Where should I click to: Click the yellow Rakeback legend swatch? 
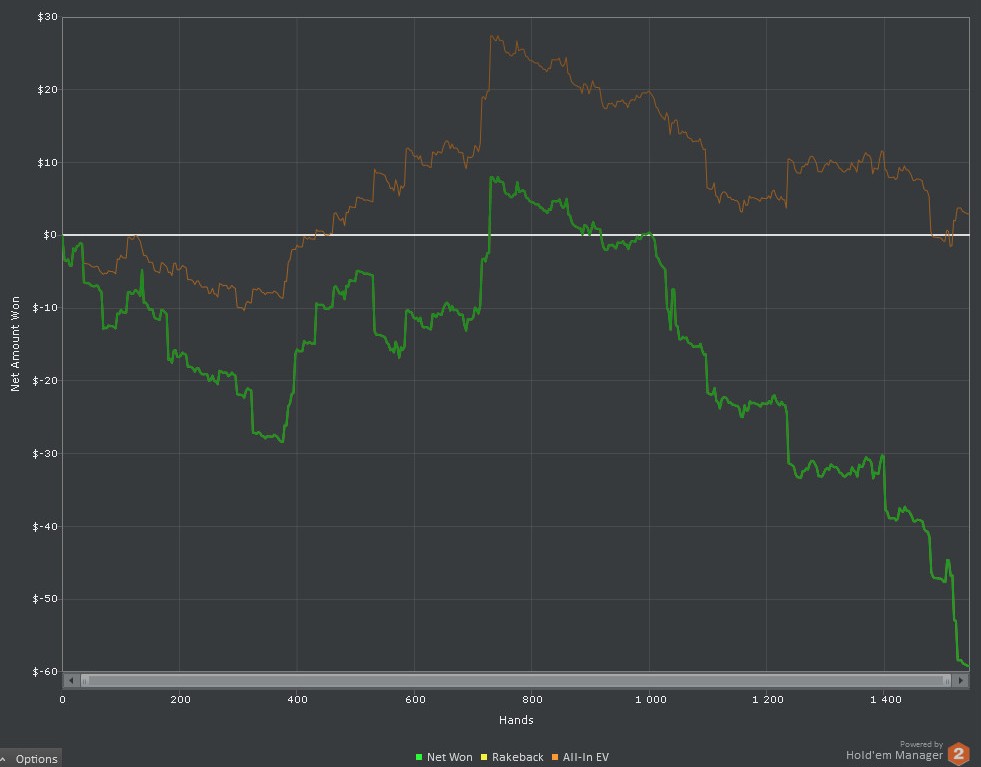point(484,758)
